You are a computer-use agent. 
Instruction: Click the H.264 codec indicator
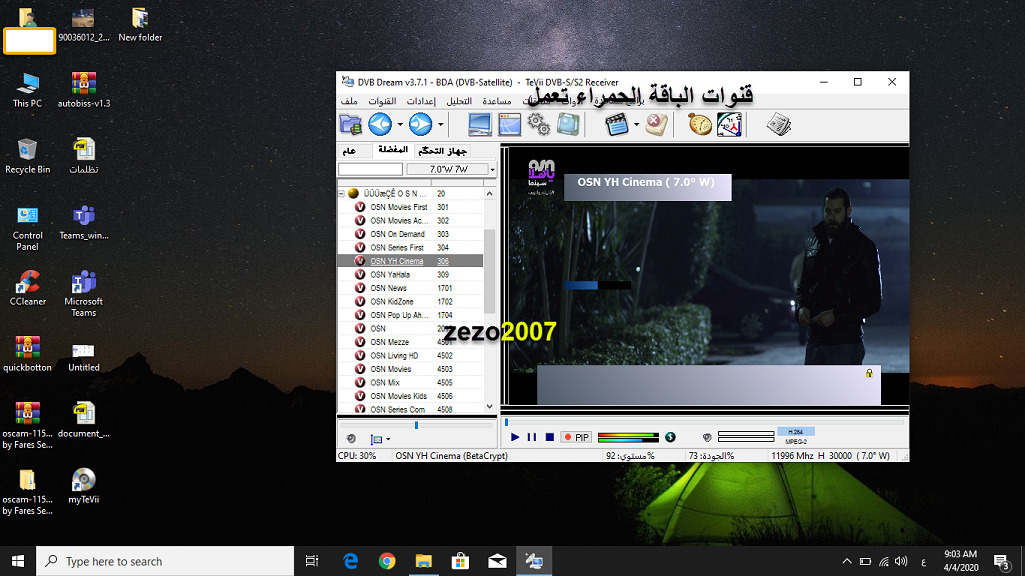tap(796, 432)
